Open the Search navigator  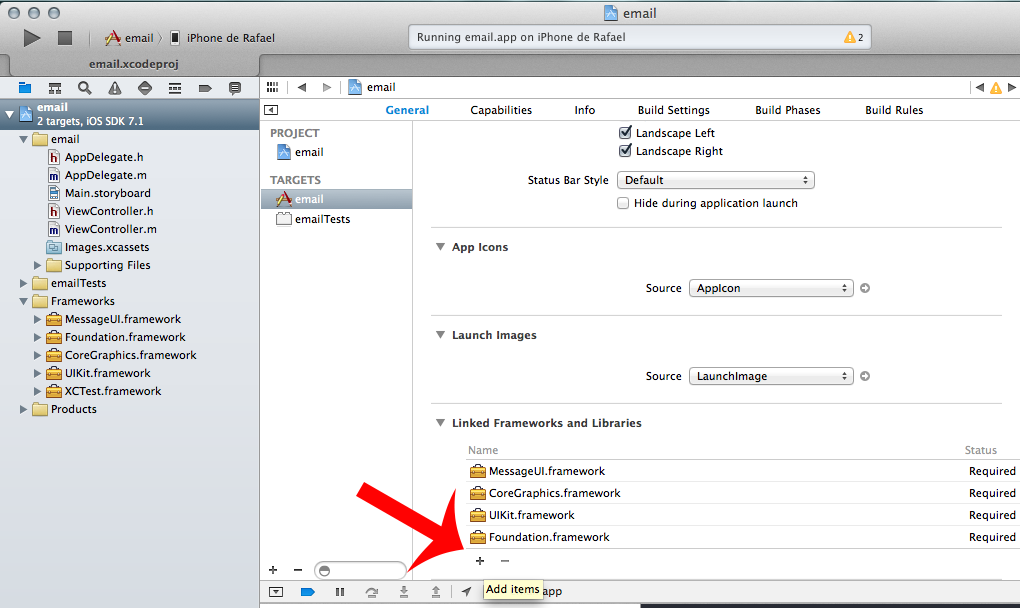85,88
